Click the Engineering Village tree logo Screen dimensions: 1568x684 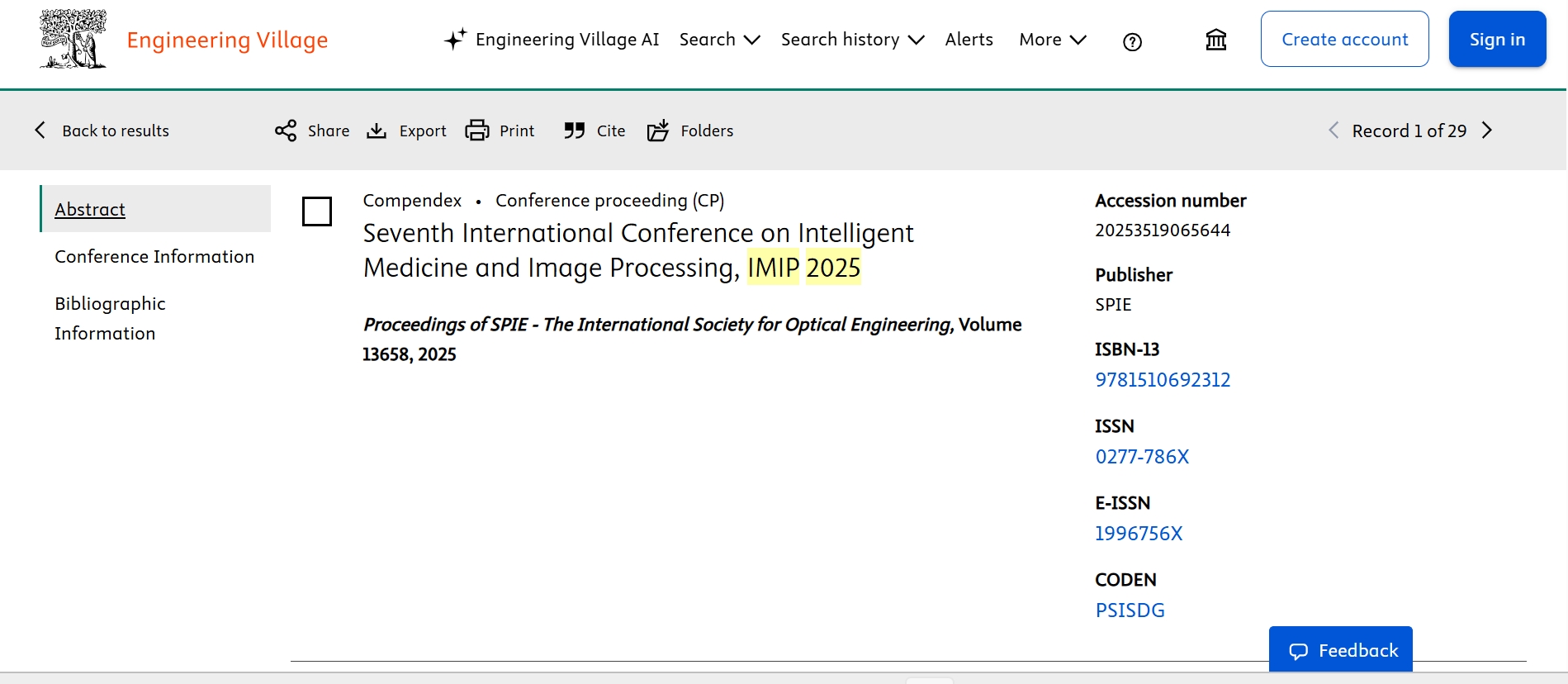click(73, 39)
